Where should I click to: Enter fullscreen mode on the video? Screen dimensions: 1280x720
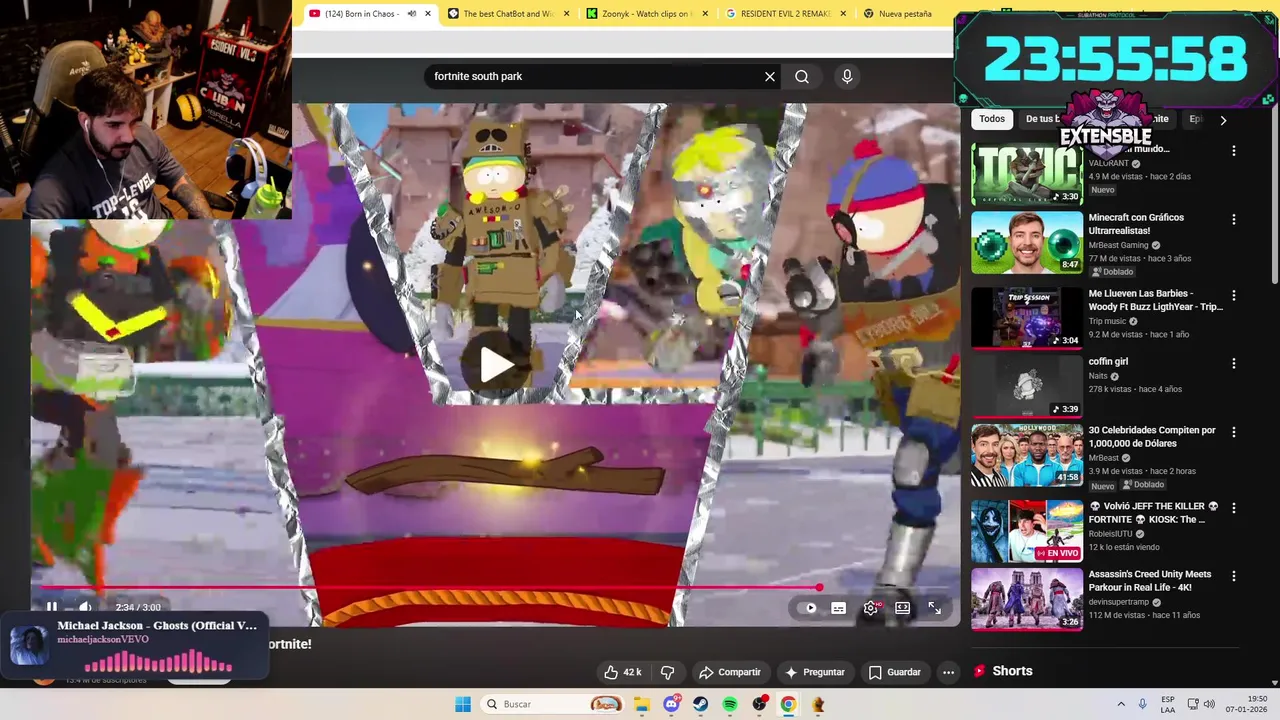(934, 608)
